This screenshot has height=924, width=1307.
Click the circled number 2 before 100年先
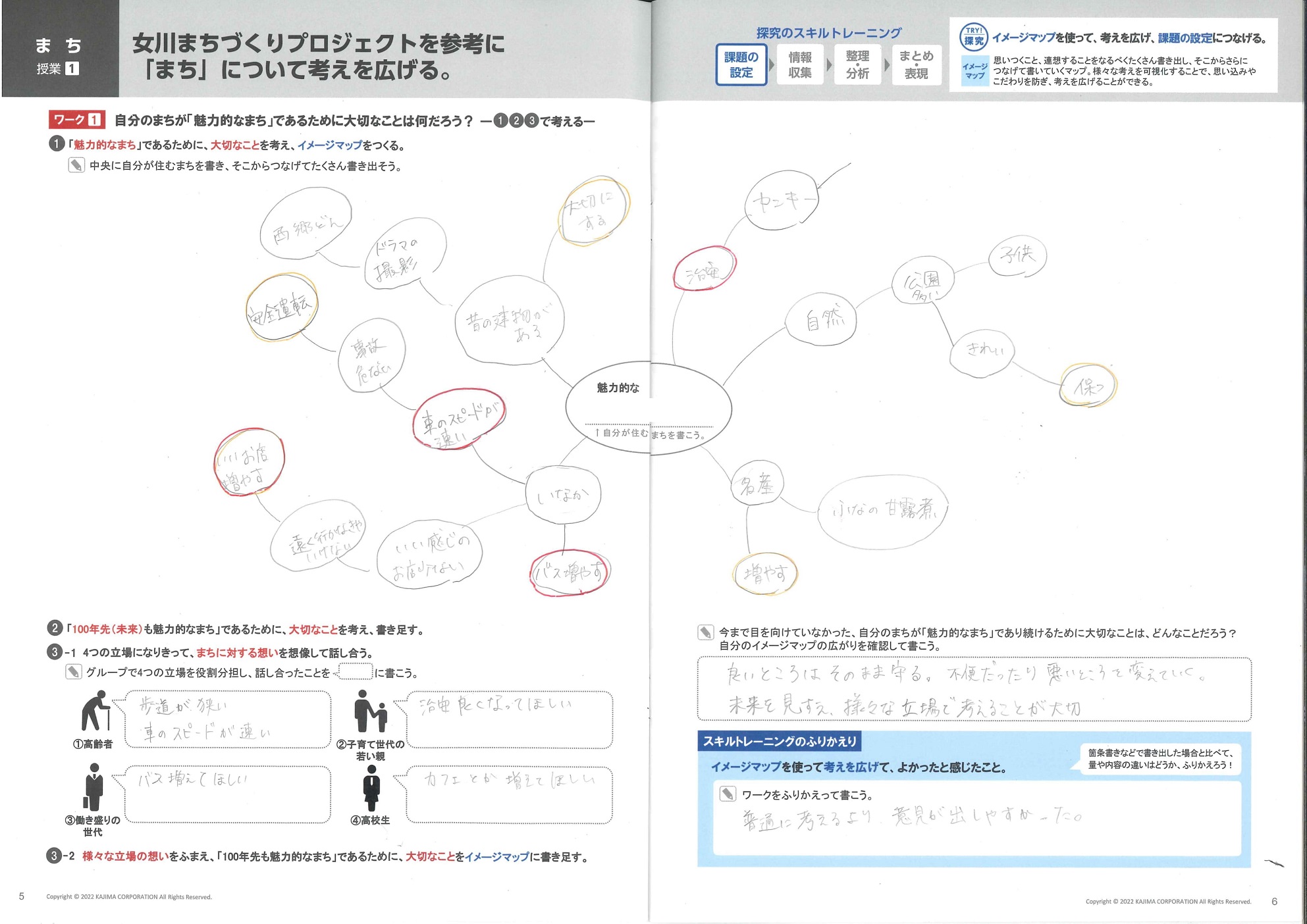click(x=55, y=629)
